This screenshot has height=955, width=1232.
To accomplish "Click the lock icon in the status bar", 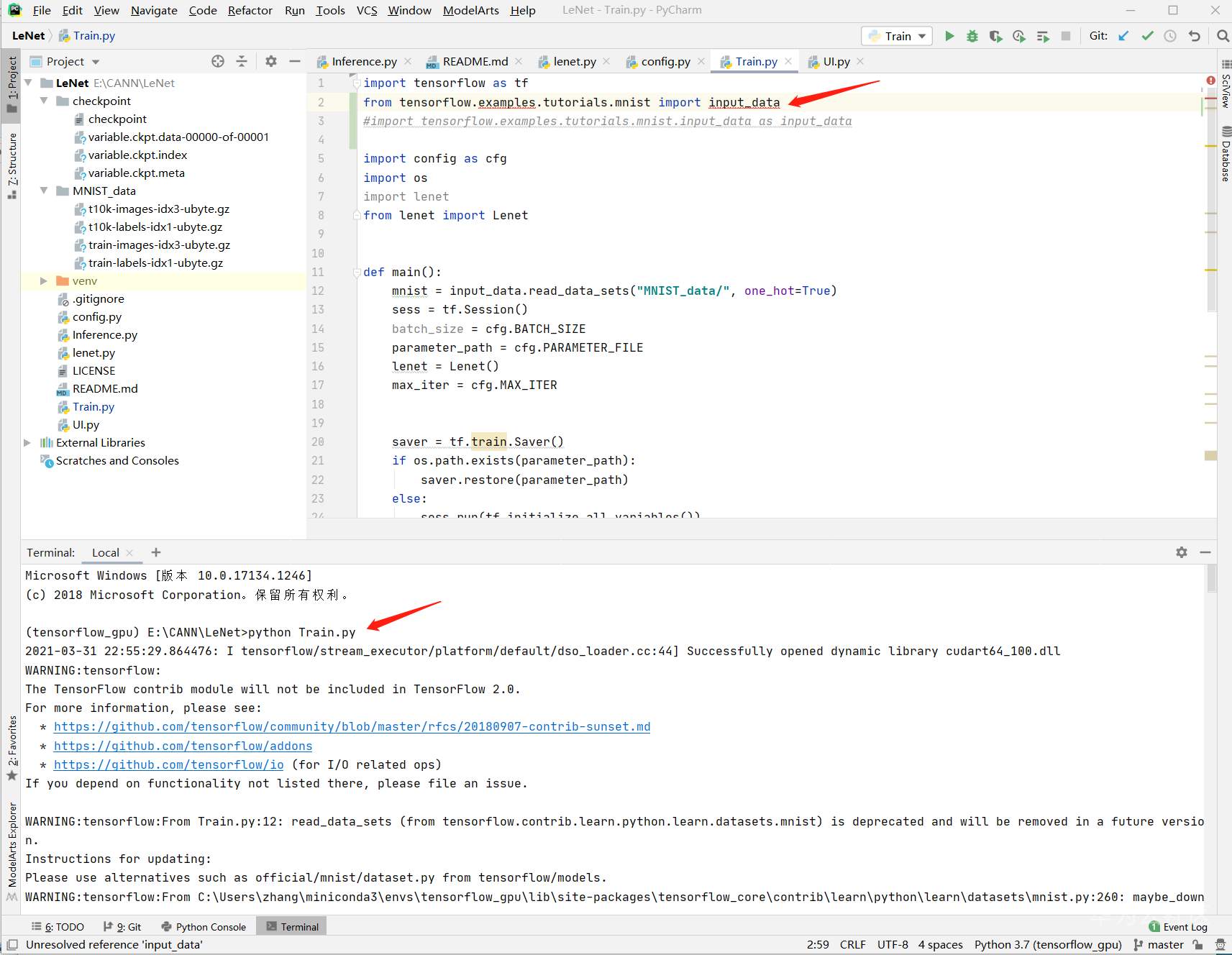I will 1197,945.
